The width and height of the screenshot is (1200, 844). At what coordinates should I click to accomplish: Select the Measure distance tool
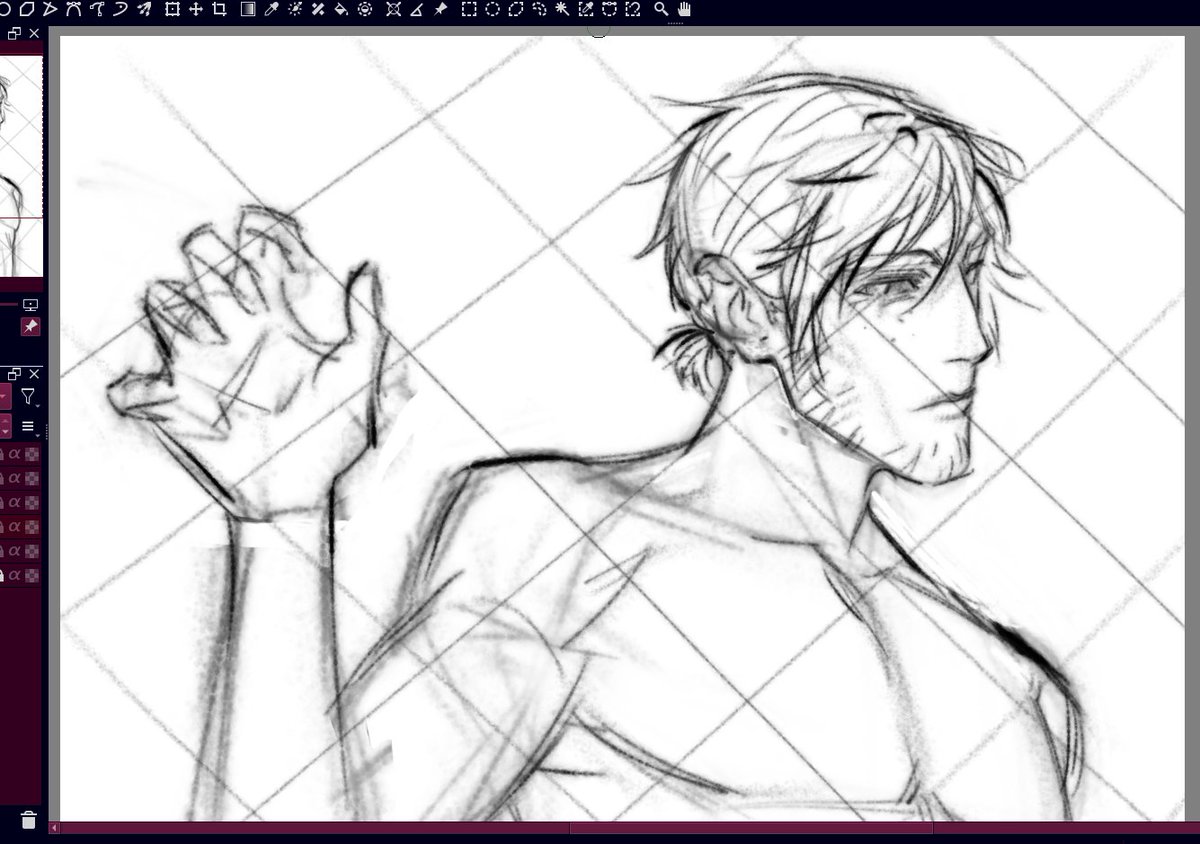416,9
